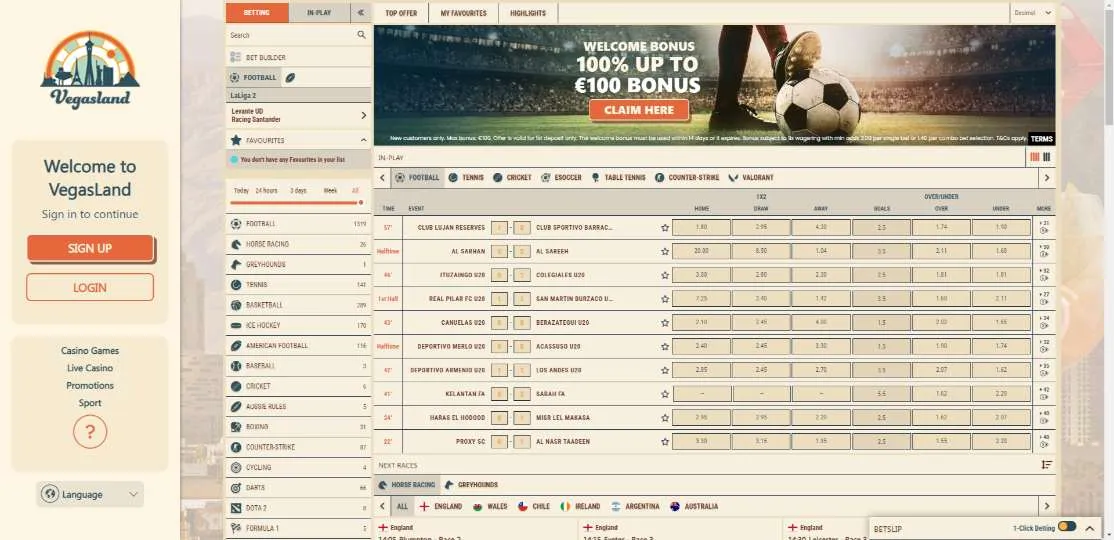Open Darts in sports list

click(x=298, y=488)
